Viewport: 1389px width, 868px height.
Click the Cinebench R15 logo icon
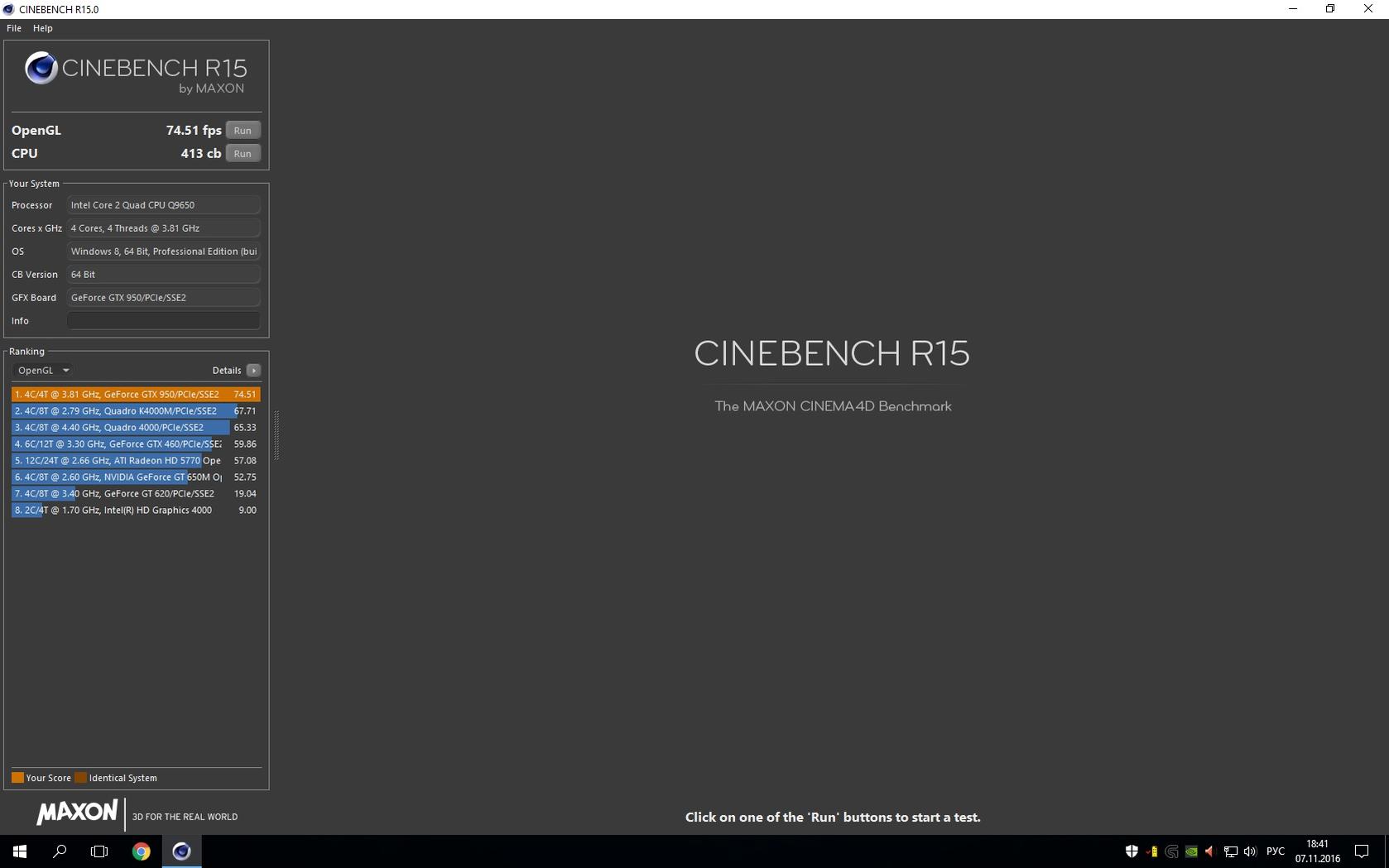41,68
